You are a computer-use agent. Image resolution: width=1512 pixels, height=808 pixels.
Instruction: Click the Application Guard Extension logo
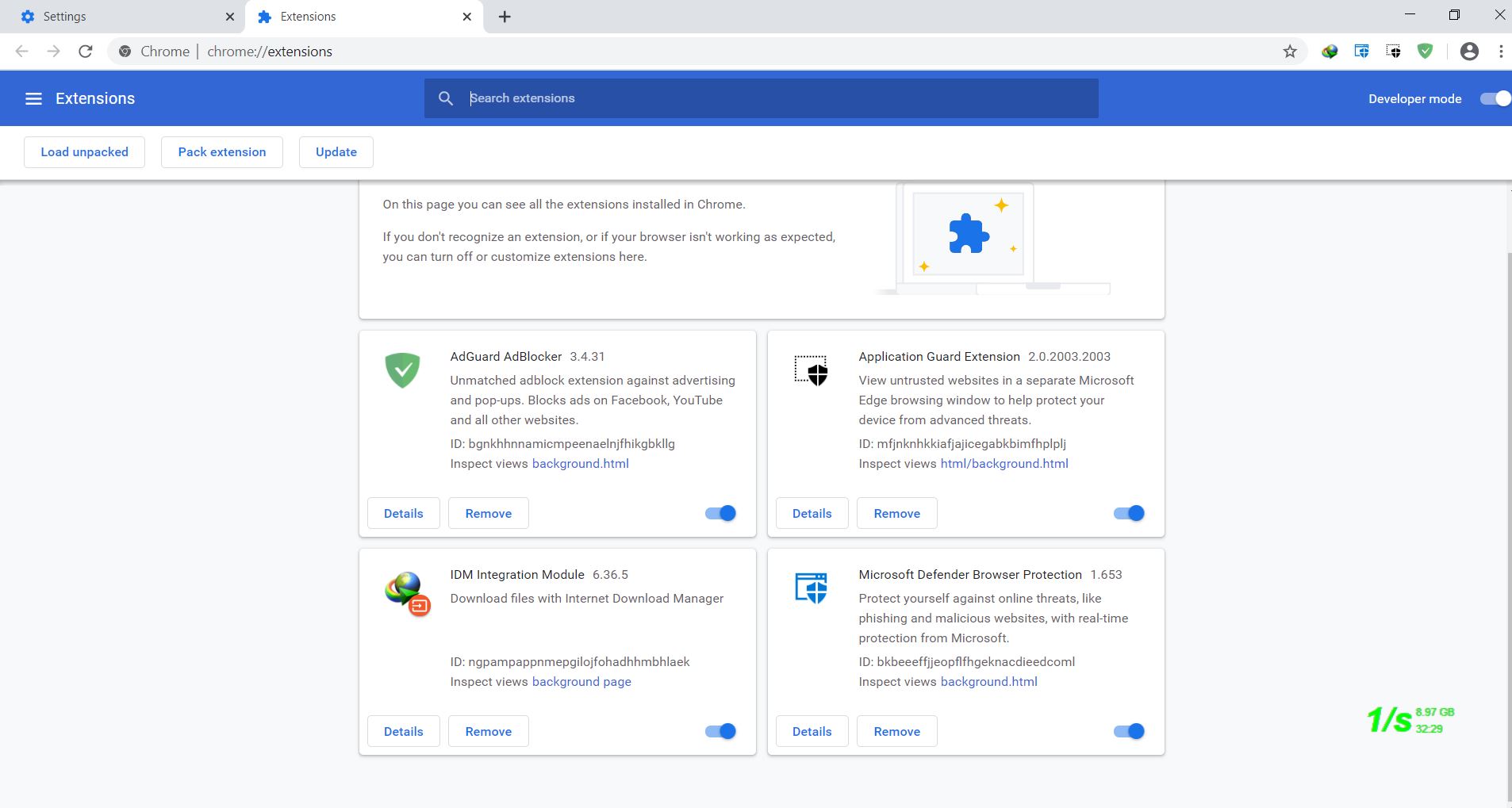[x=811, y=370]
